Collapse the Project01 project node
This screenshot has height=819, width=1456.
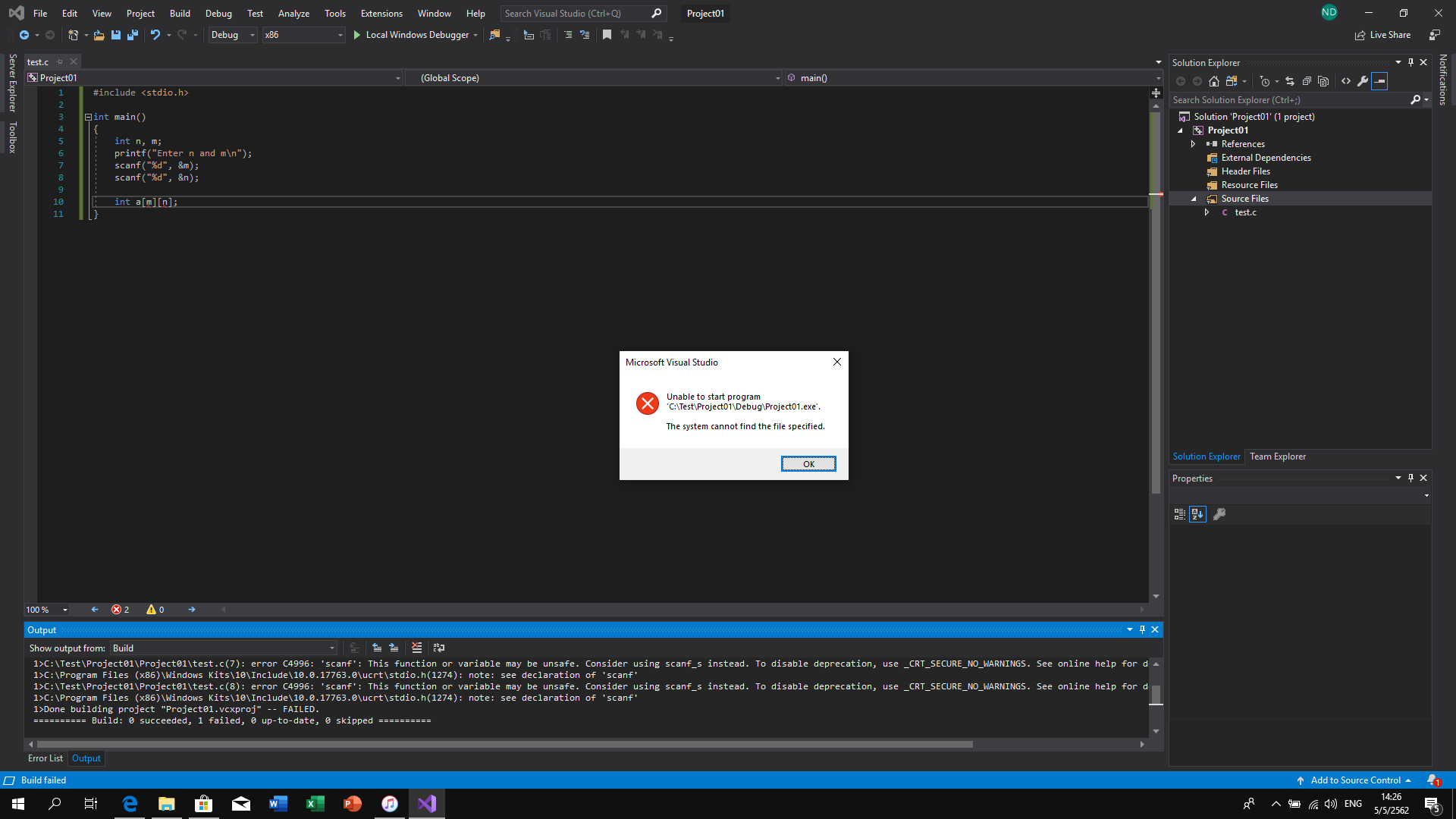(1180, 130)
